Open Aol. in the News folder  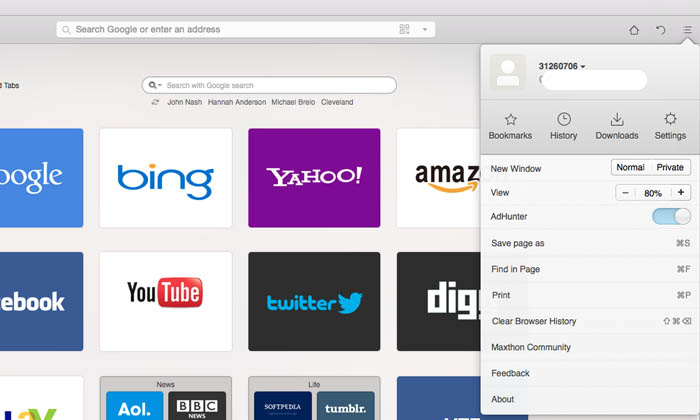pos(135,406)
